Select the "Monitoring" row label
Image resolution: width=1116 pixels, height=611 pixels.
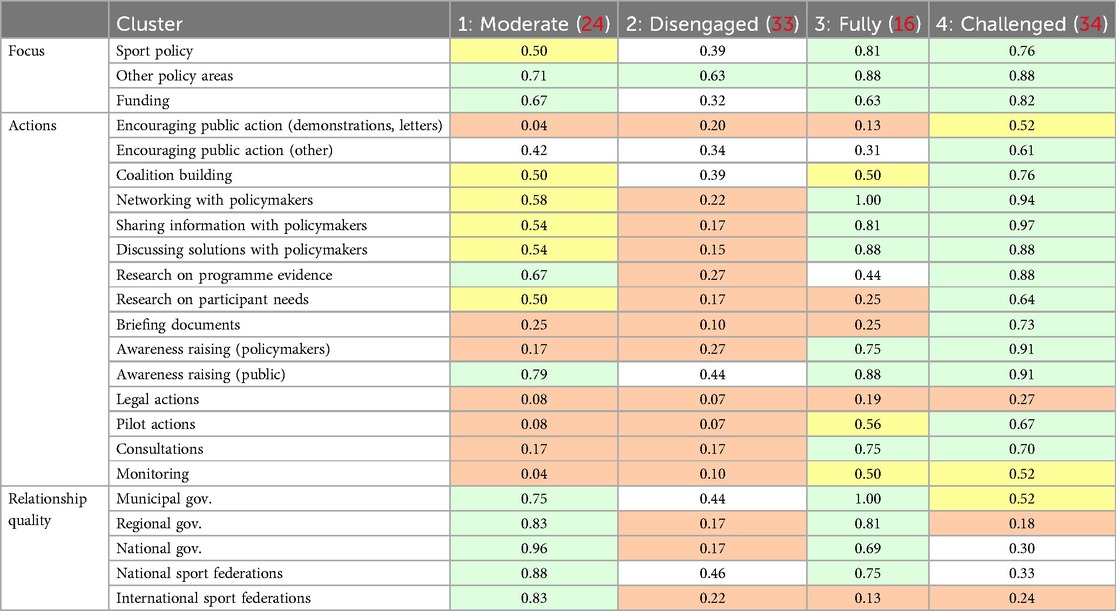[152, 474]
